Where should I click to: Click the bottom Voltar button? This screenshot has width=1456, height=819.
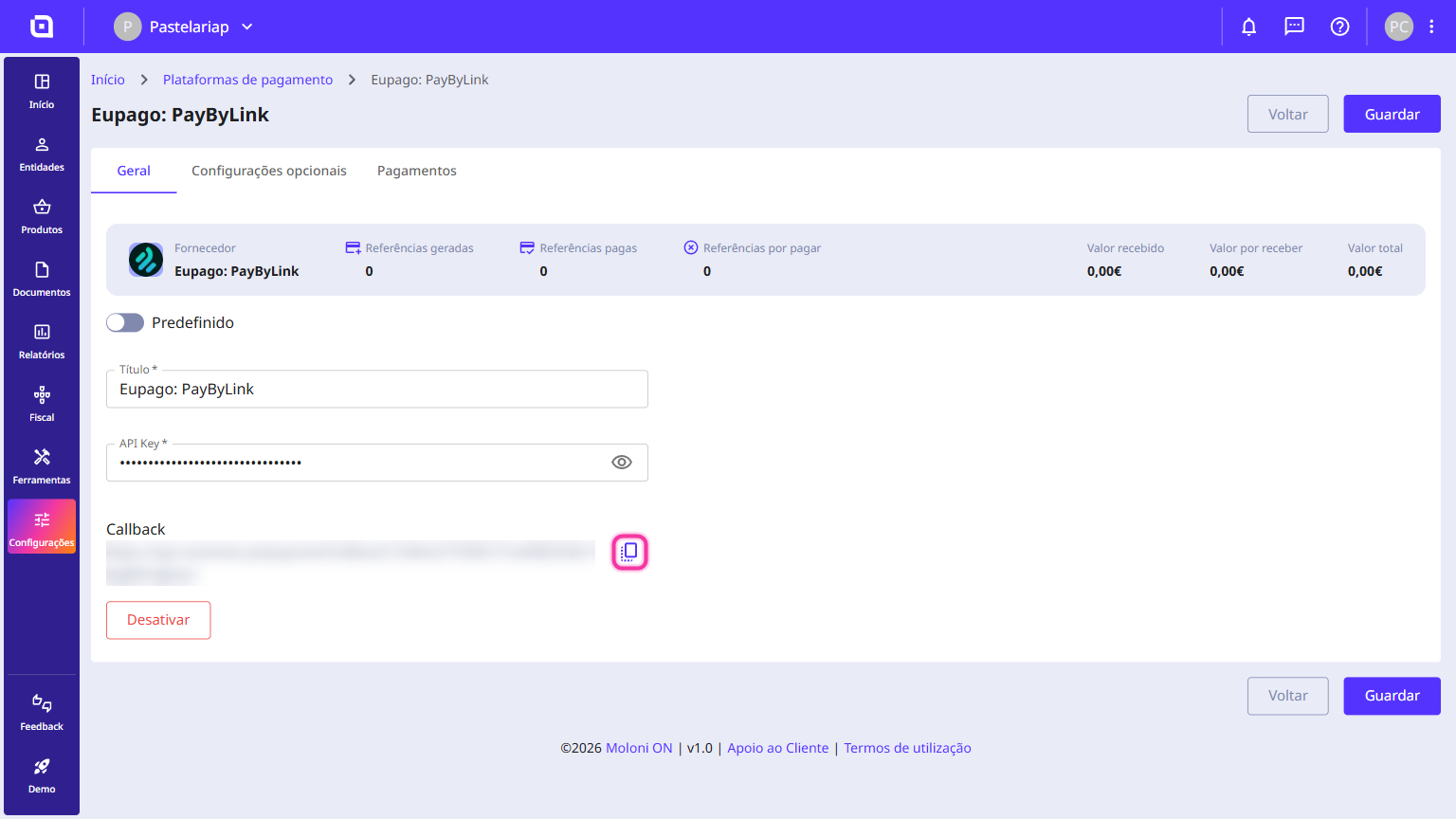pos(1288,696)
